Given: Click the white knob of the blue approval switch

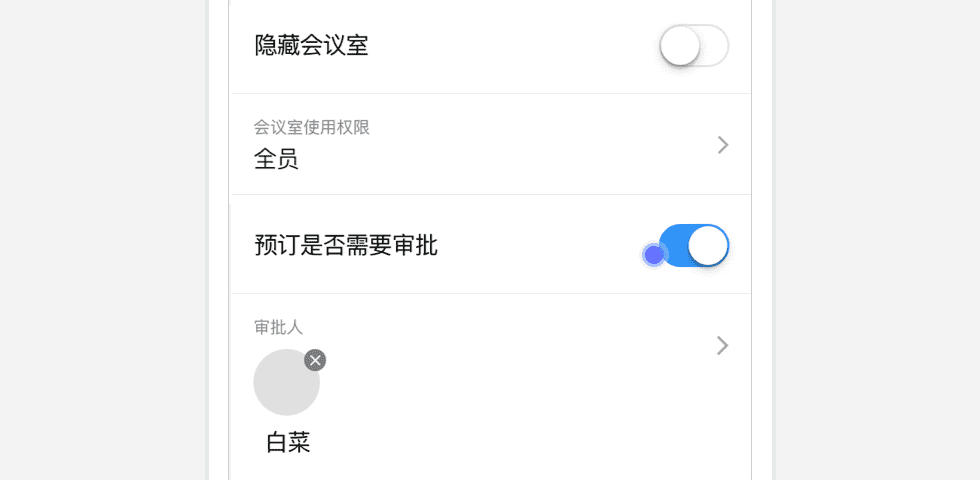Looking at the screenshot, I should [x=708, y=245].
